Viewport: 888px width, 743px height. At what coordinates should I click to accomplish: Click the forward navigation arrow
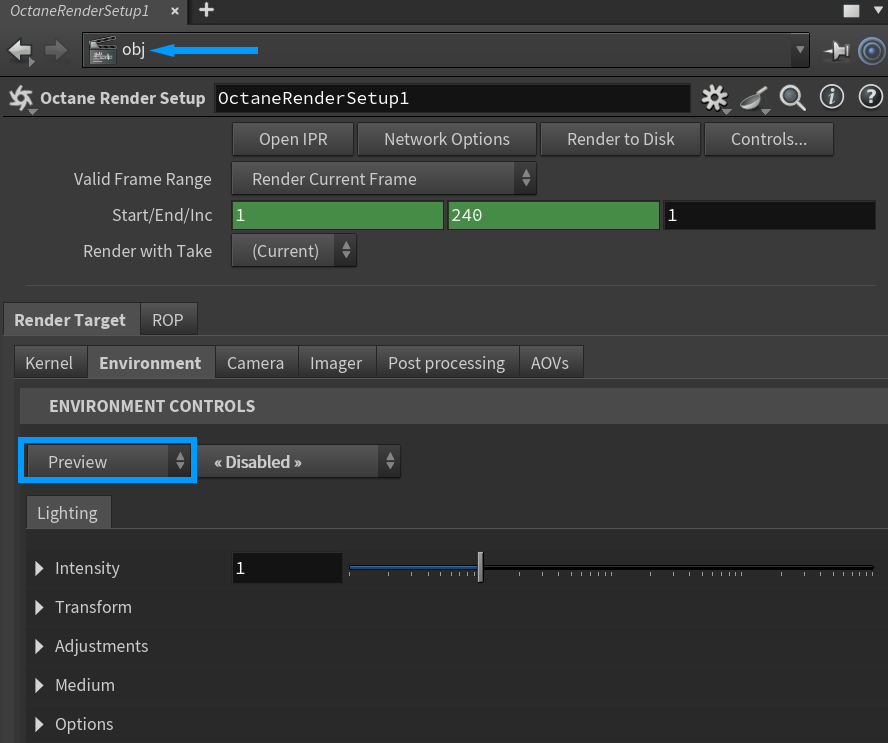56,50
